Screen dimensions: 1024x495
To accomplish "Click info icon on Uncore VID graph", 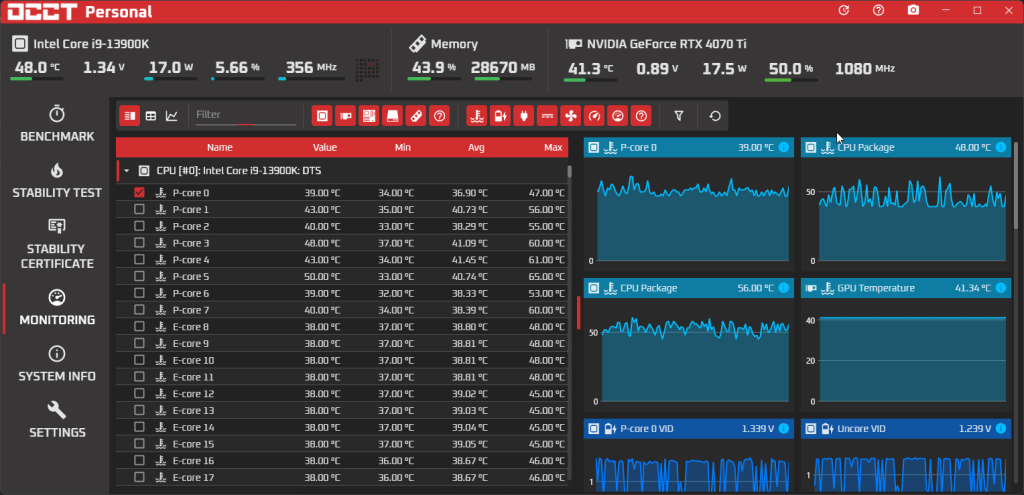I will (1000, 429).
